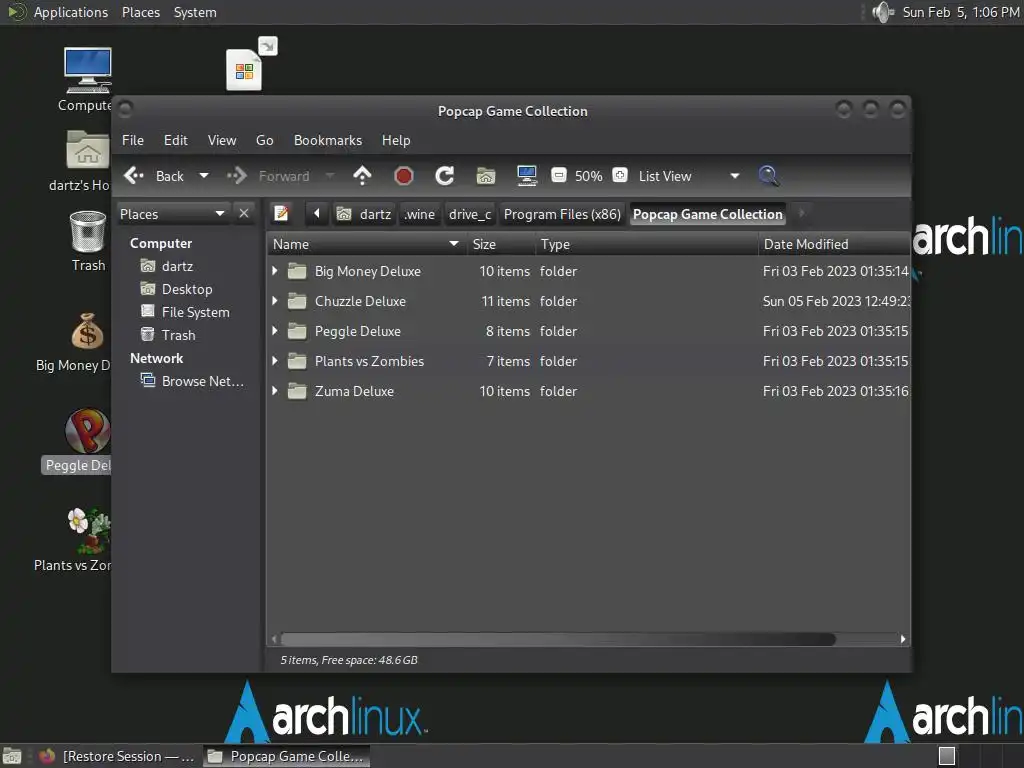Expand Big Money Deluxe folder triangle
This screenshot has width=1024, height=768.
coord(275,270)
